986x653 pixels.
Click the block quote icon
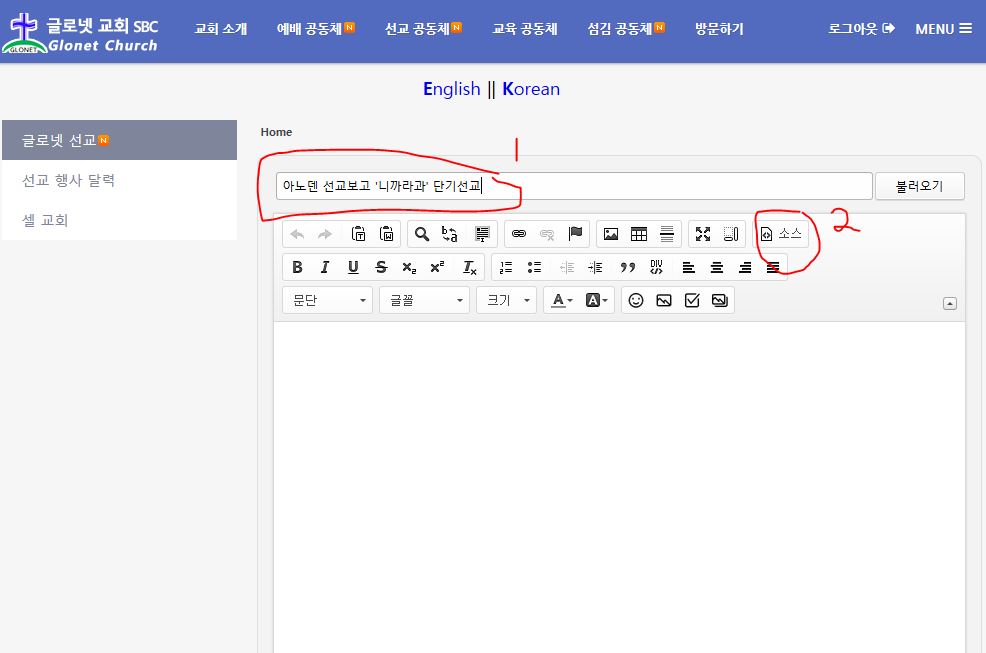click(x=628, y=267)
